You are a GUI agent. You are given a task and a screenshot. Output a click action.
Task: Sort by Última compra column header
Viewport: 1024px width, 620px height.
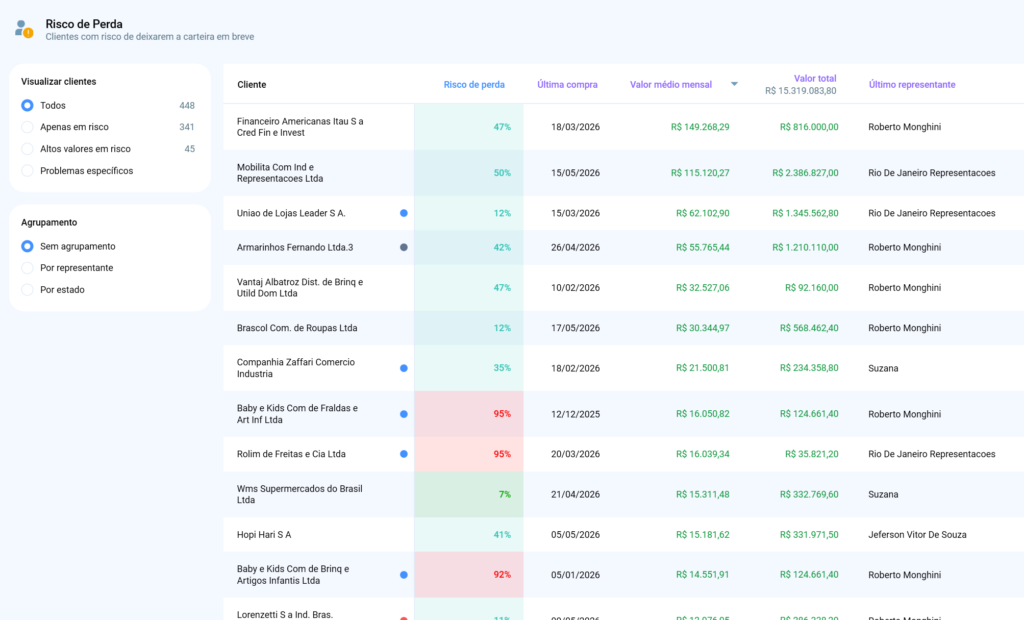coord(567,84)
